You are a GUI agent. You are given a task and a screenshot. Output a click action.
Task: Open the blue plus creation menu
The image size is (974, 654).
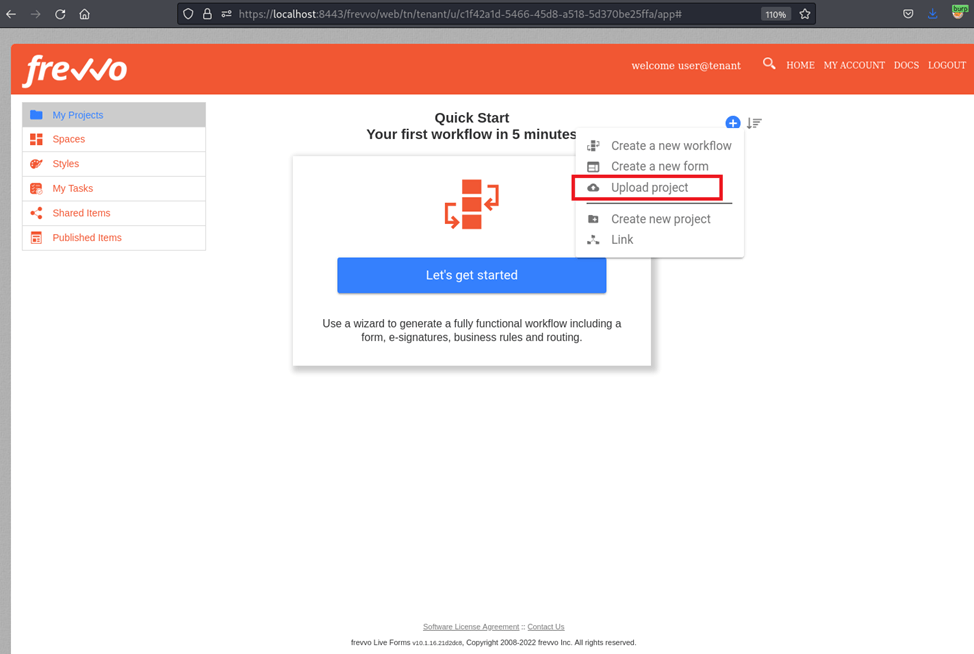click(x=733, y=122)
